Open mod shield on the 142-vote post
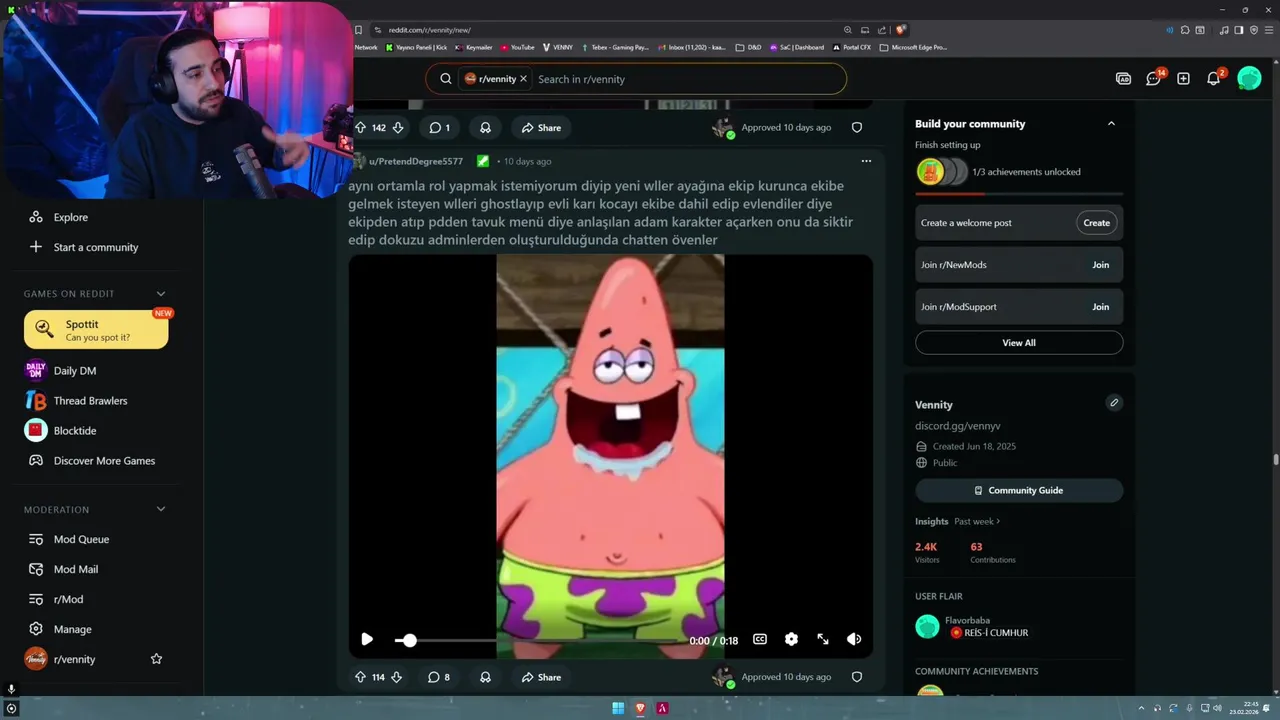The width and height of the screenshot is (1280, 720). (857, 128)
